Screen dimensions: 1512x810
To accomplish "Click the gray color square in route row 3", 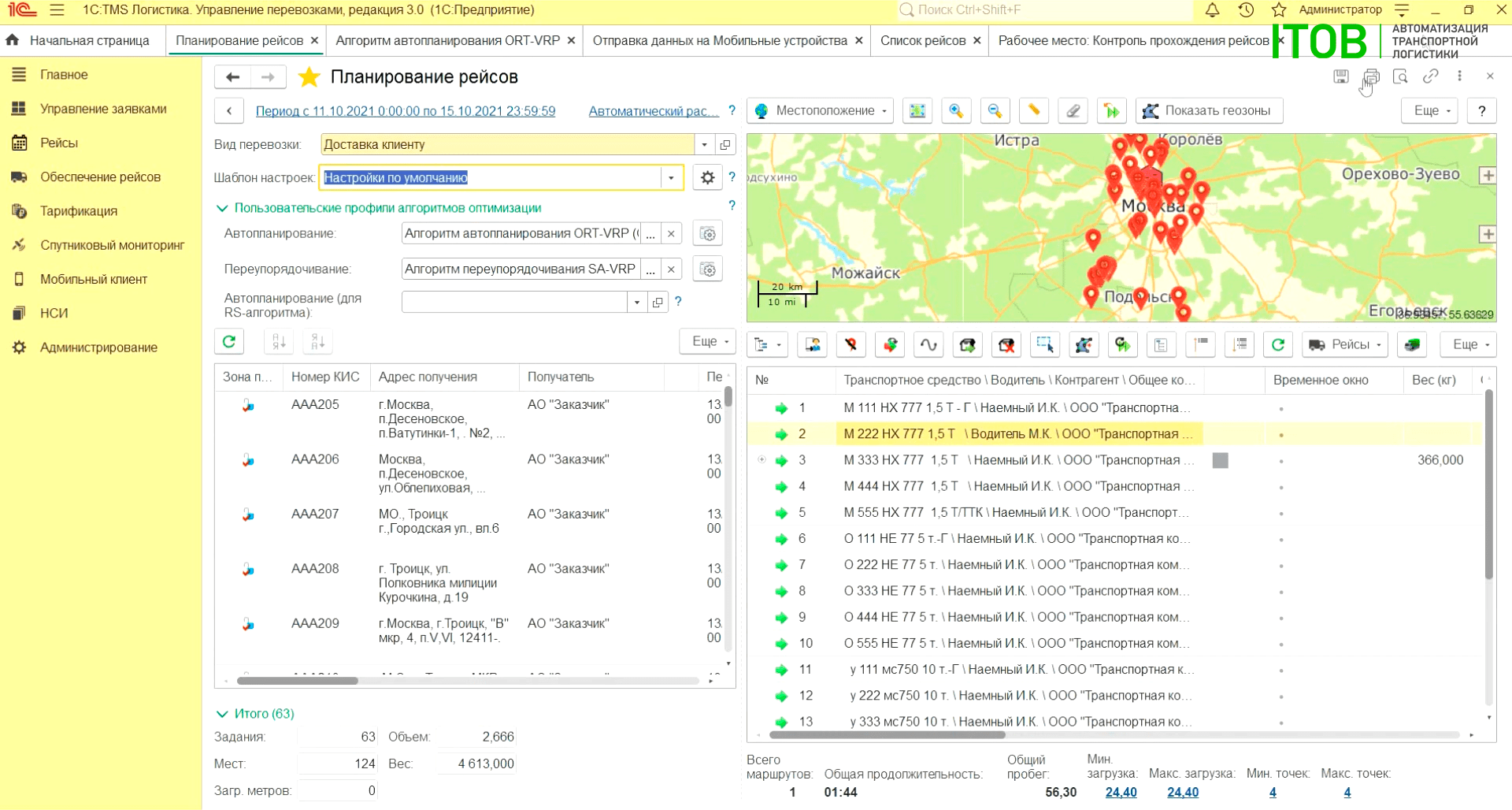I will coord(1221,460).
